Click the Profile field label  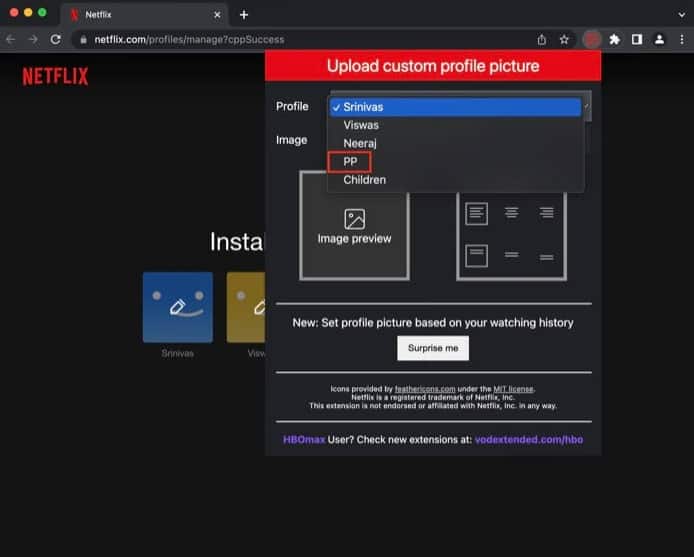292,106
